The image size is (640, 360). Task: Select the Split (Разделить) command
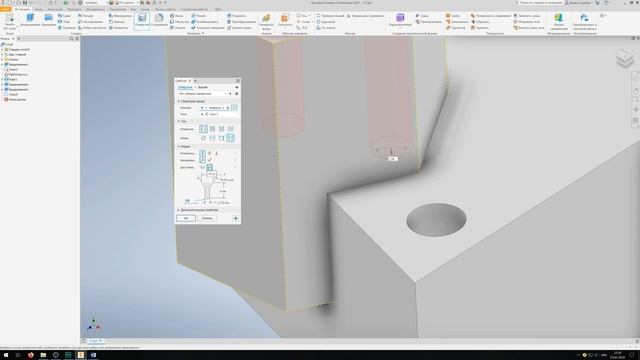click(237, 16)
